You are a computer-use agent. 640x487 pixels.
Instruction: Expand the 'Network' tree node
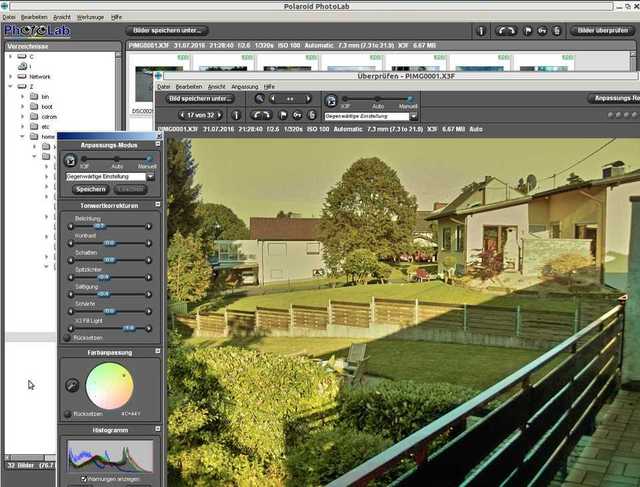pyautogui.click(x=12, y=76)
